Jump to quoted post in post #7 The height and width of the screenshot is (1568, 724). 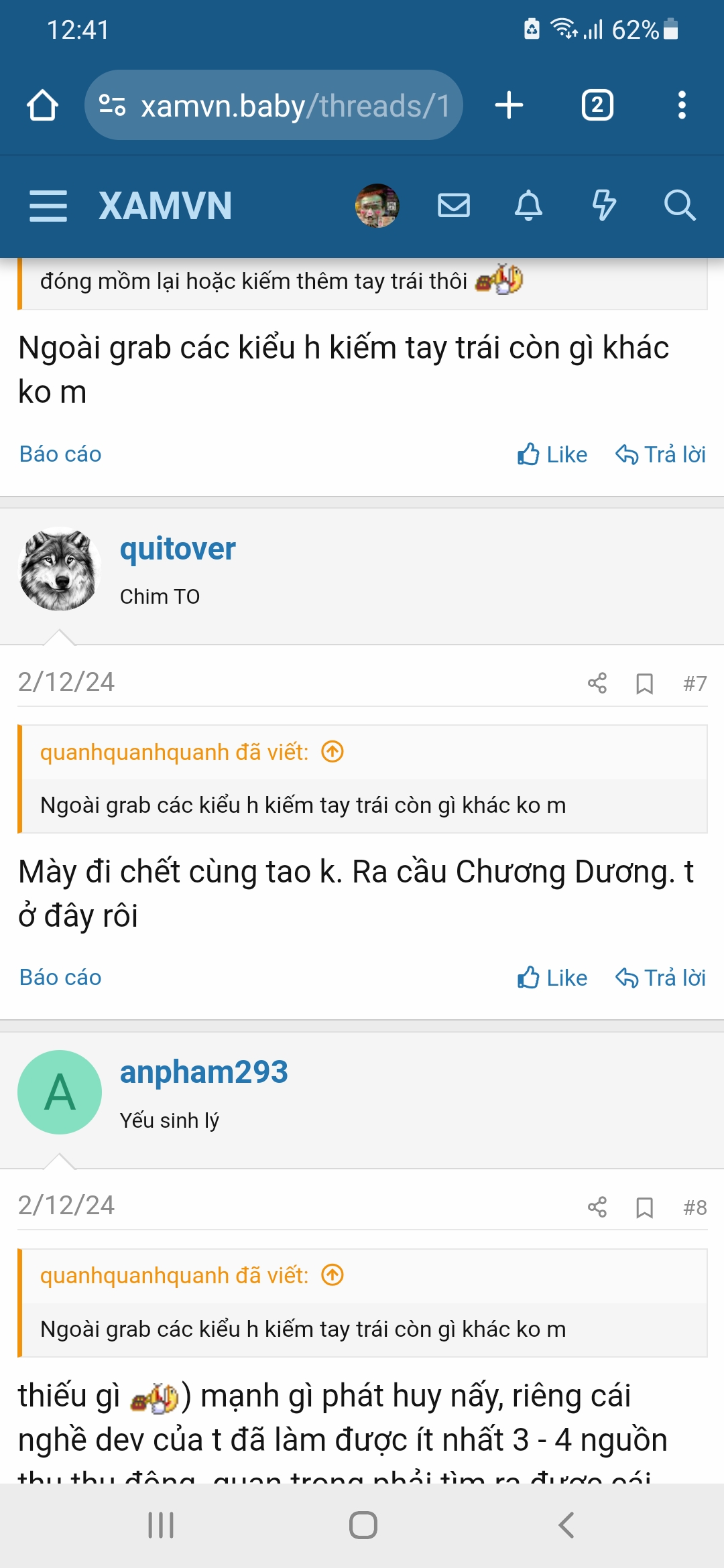(x=333, y=752)
